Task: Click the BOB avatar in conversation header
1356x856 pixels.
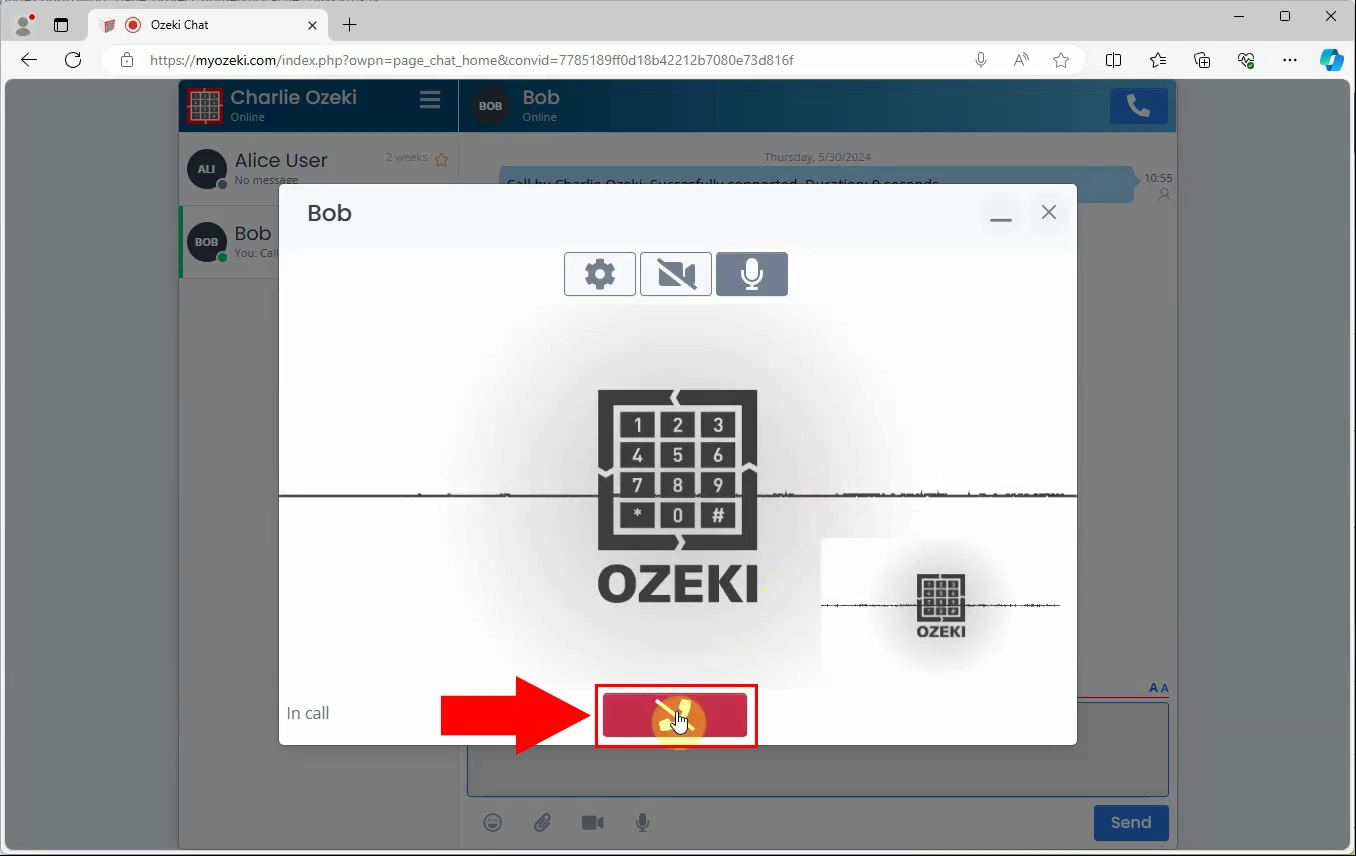Action: 490,105
